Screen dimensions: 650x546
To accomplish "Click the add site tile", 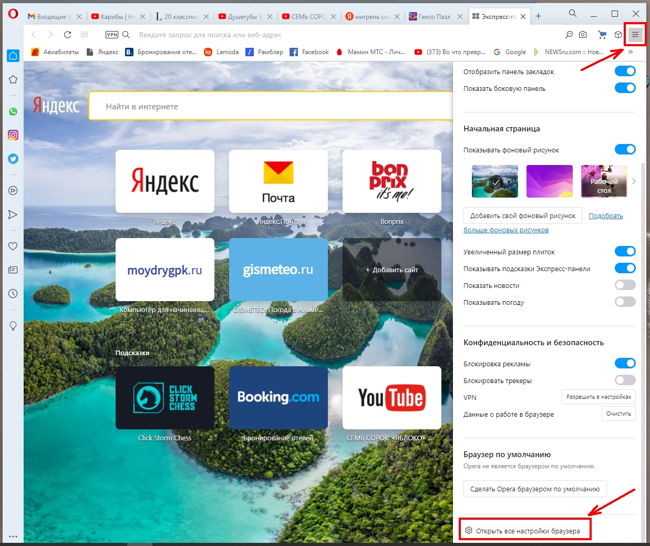I will pos(392,269).
